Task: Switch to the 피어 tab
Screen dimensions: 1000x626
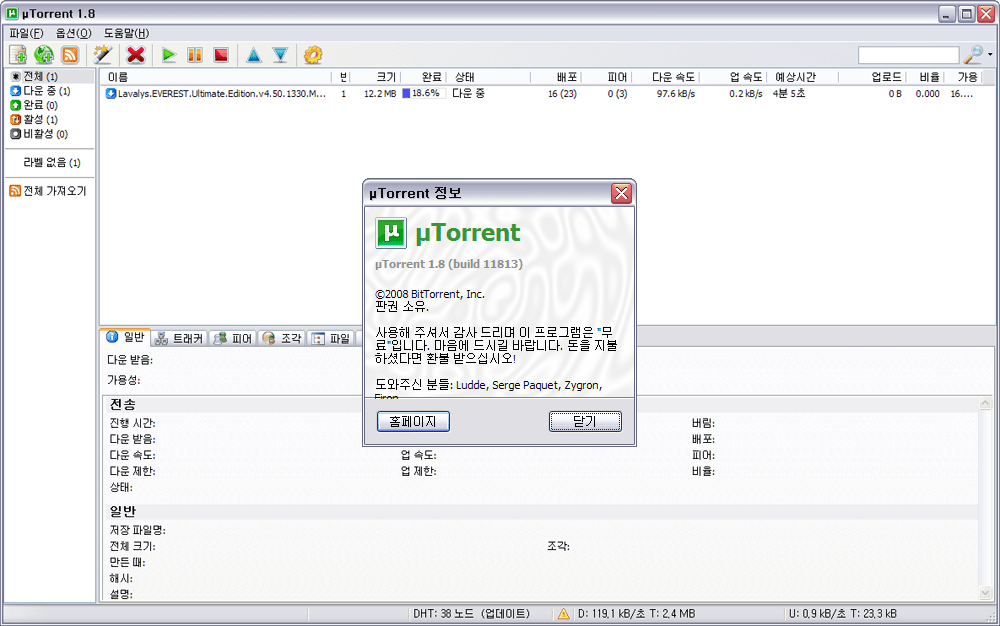Action: pos(233,338)
